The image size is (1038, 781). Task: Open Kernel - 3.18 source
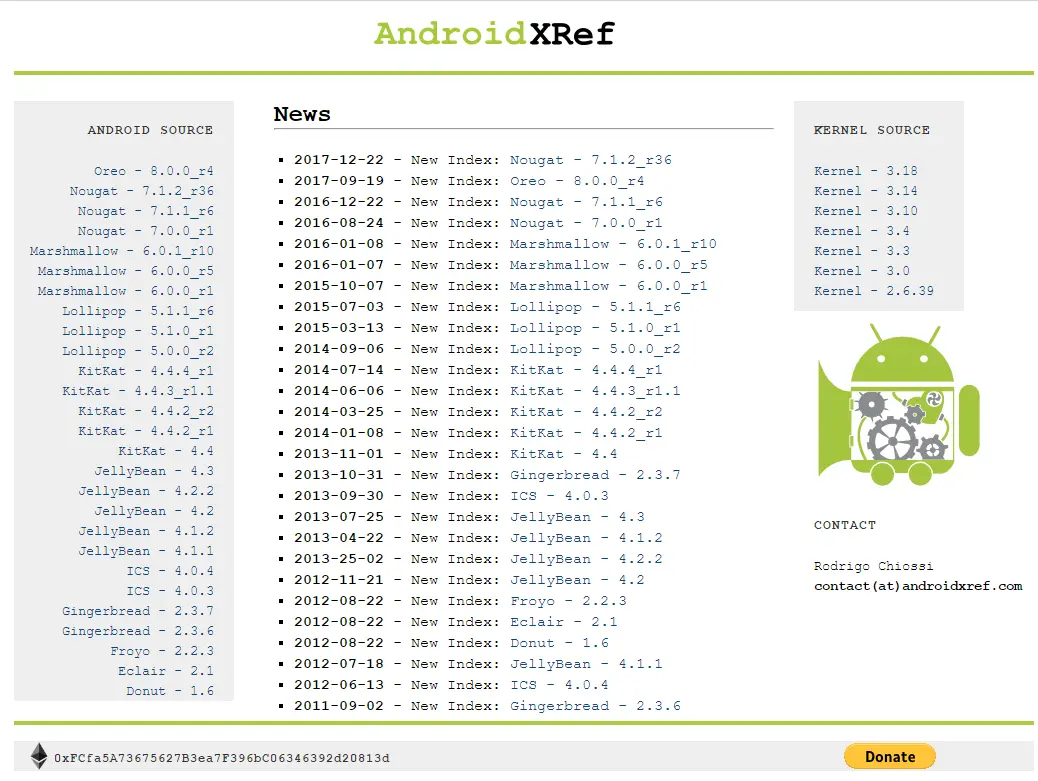(x=865, y=171)
